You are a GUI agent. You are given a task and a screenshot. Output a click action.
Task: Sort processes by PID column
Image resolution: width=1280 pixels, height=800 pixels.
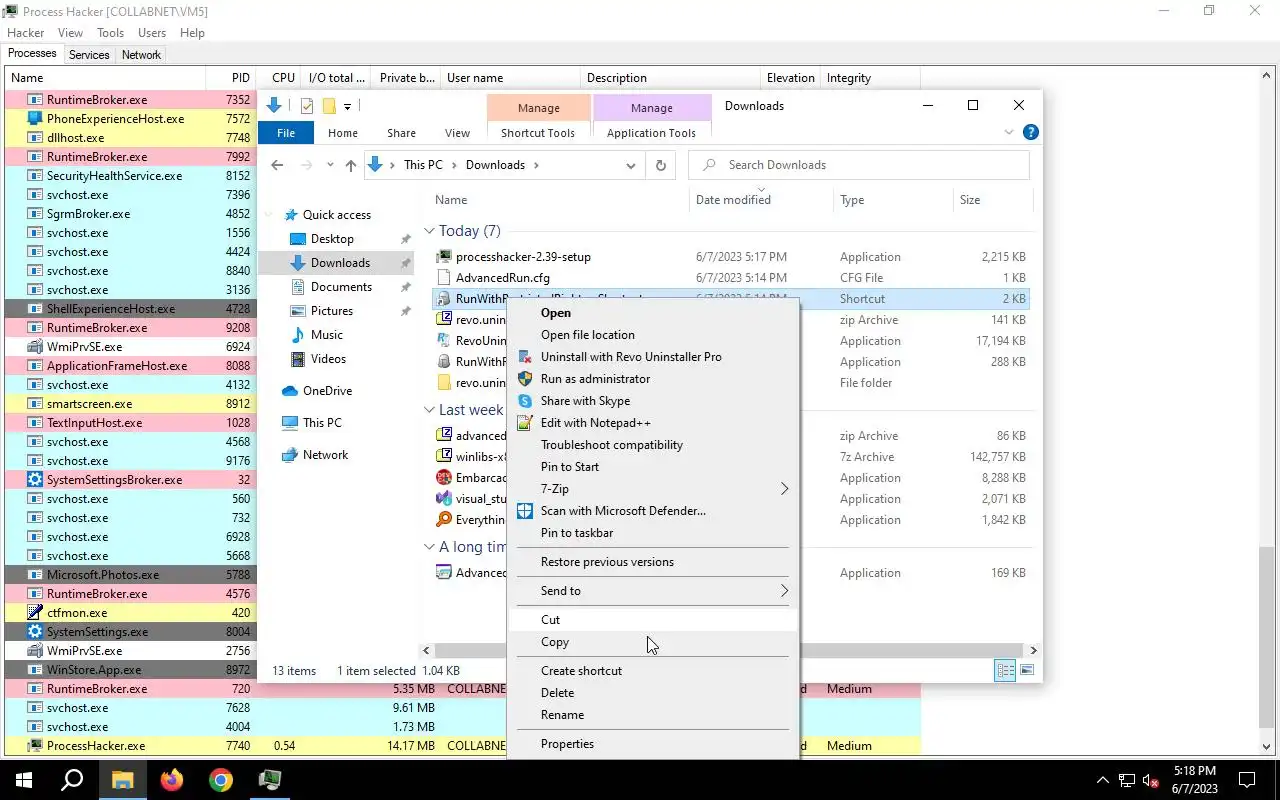tap(231, 78)
